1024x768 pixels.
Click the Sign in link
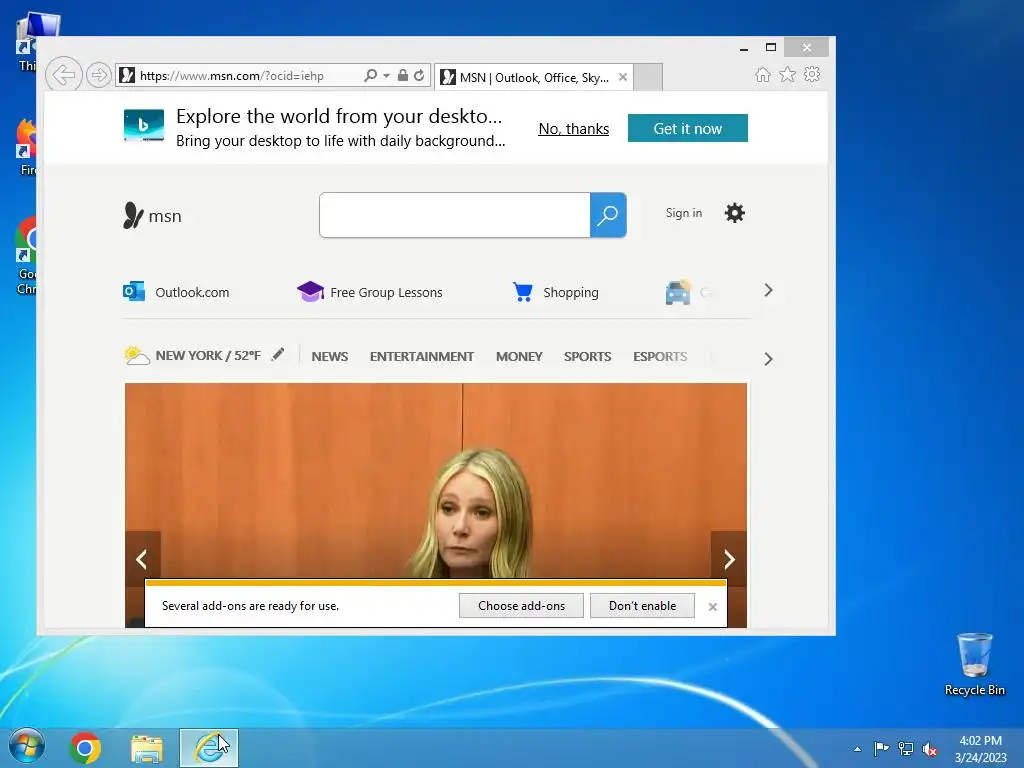(x=684, y=213)
